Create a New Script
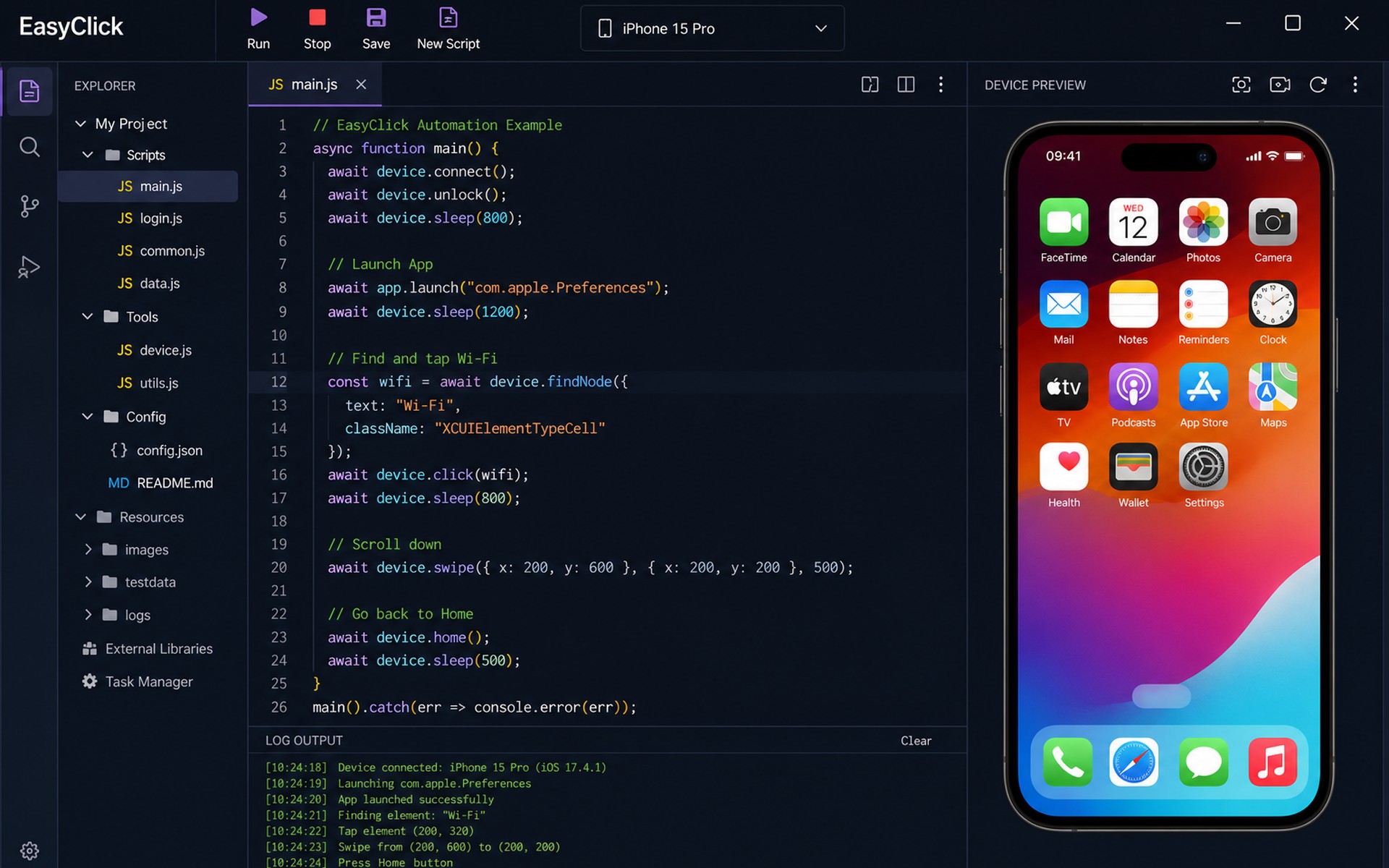The height and width of the screenshot is (868, 1389). tap(448, 29)
